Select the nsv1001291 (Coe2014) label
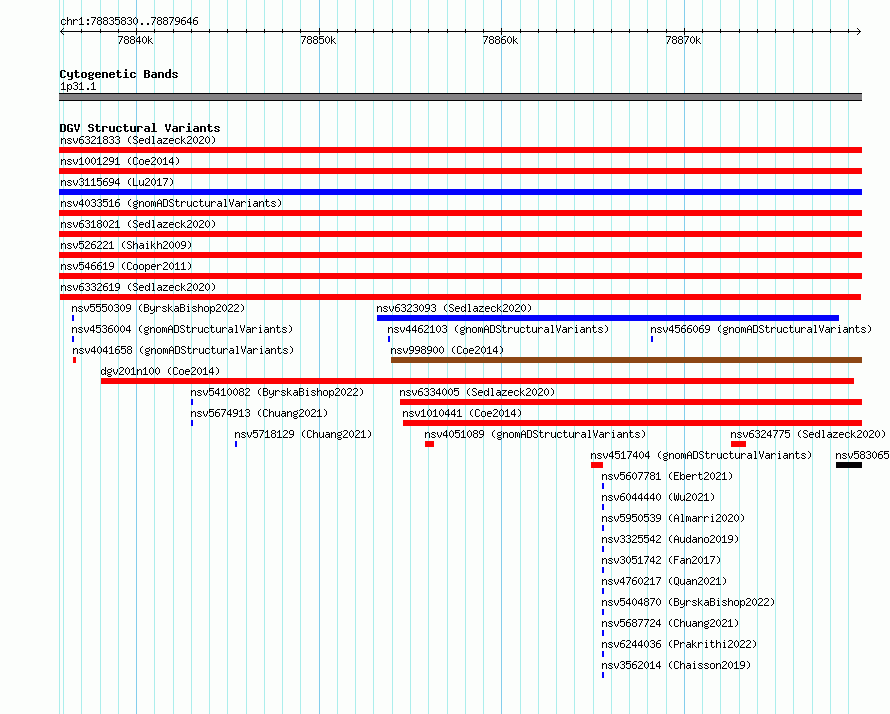 tap(120, 161)
